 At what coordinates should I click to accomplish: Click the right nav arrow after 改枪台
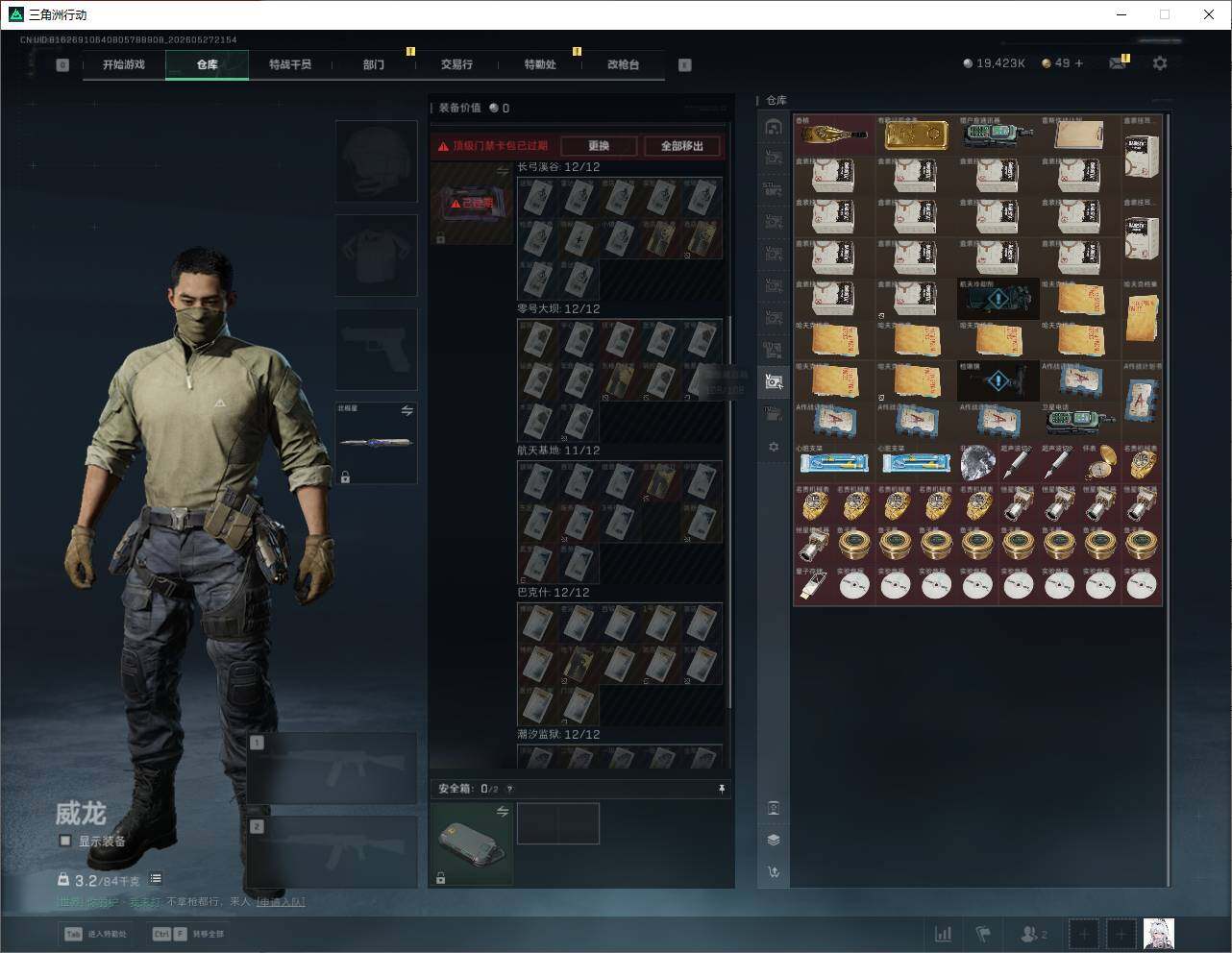685,65
